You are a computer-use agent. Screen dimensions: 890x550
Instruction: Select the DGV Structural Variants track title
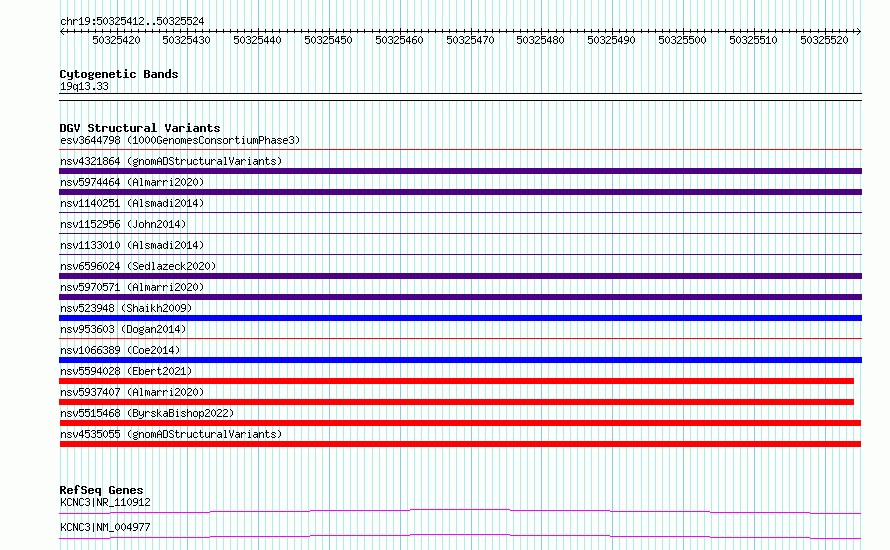click(x=140, y=128)
